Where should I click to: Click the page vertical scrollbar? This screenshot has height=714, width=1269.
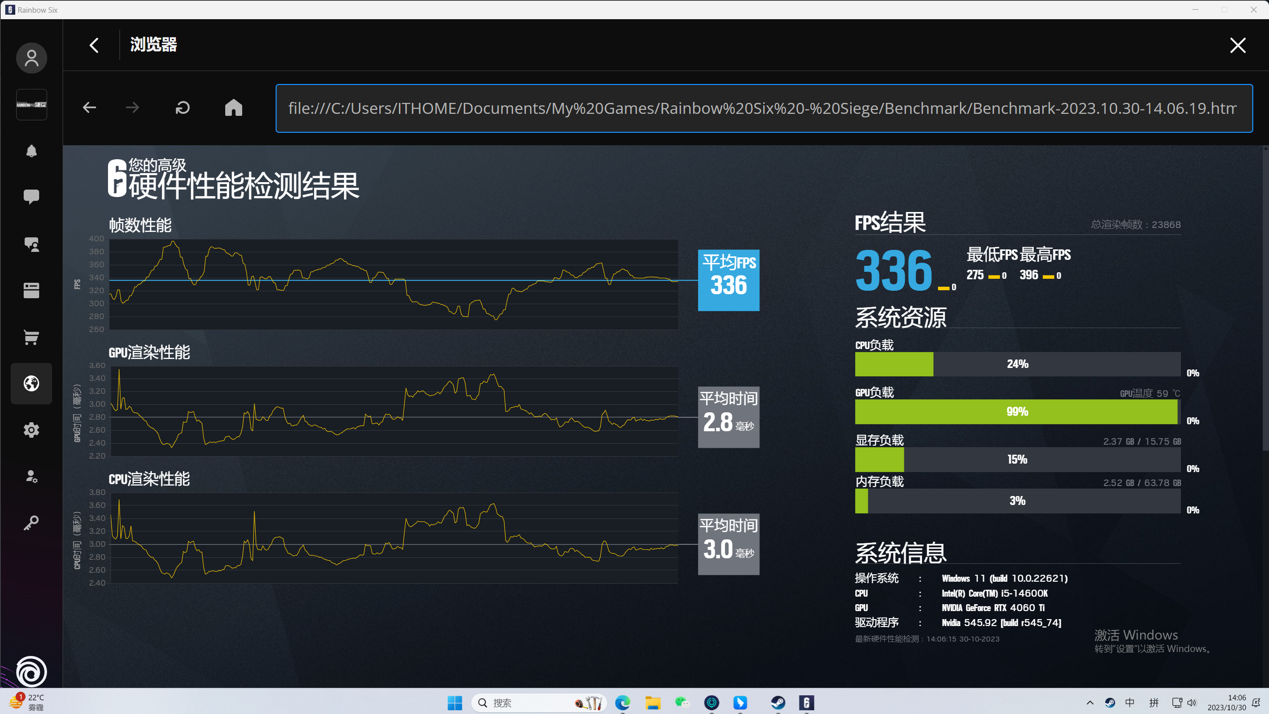pos(1265,300)
